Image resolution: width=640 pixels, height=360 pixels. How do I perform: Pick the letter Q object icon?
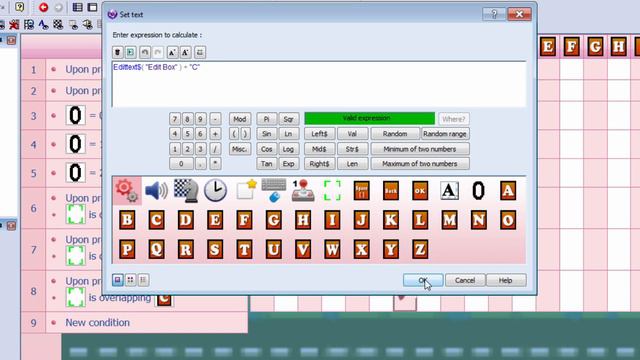pos(156,249)
